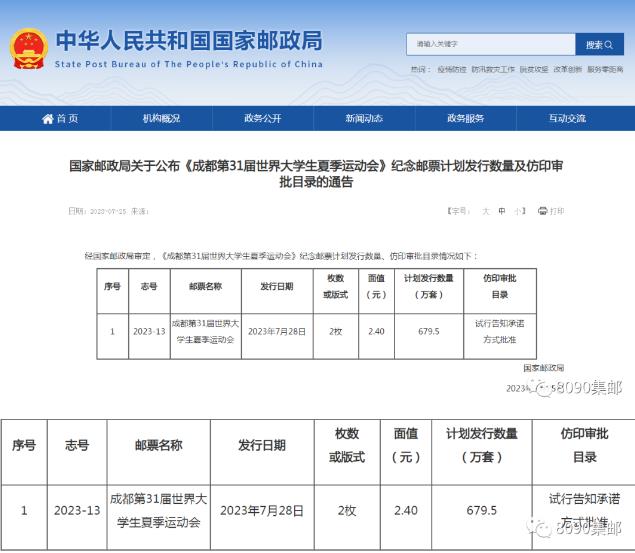Click 志号 header in the enlarged table
The image size is (635, 553).
click(77, 445)
